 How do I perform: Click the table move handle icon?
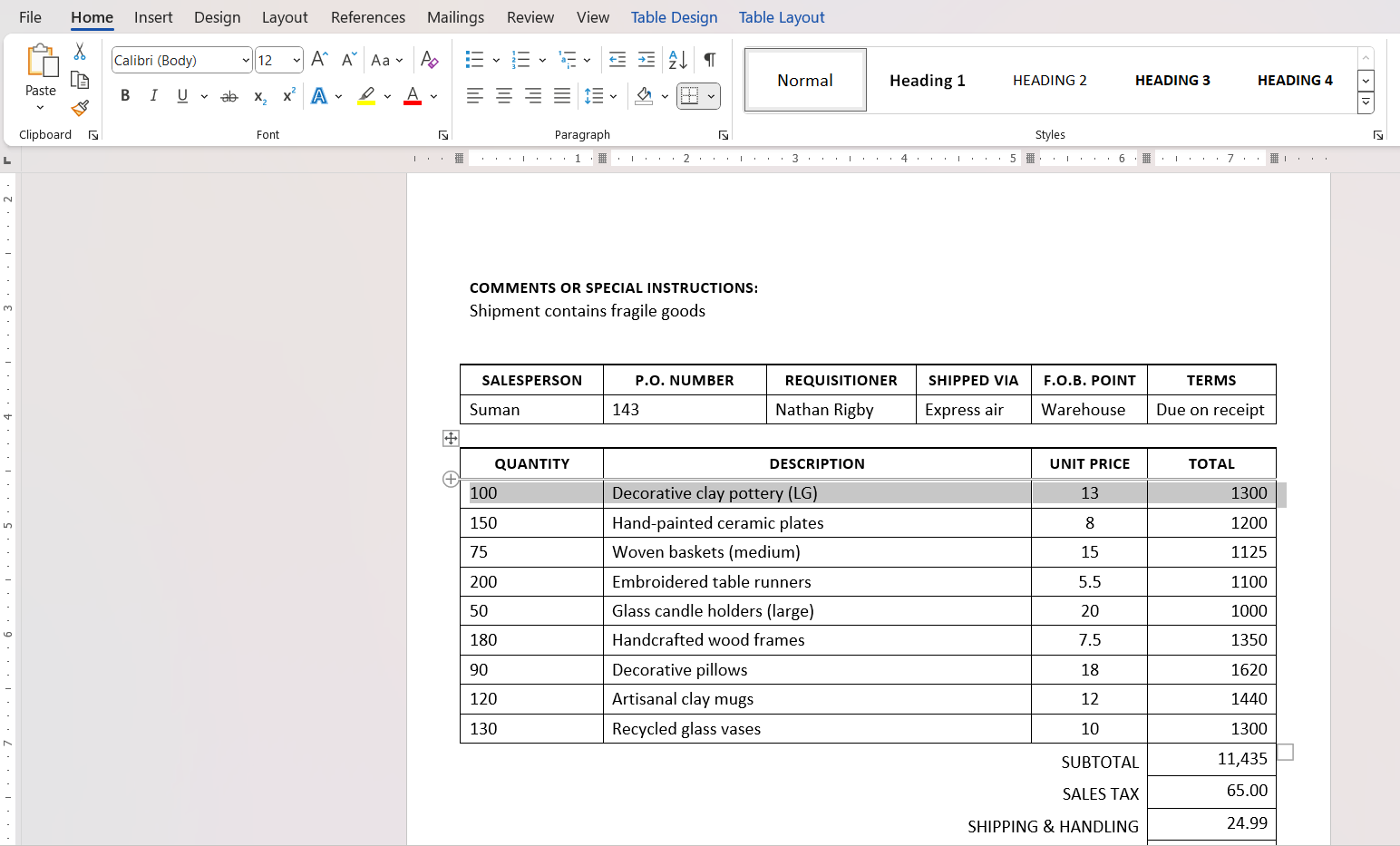point(451,438)
